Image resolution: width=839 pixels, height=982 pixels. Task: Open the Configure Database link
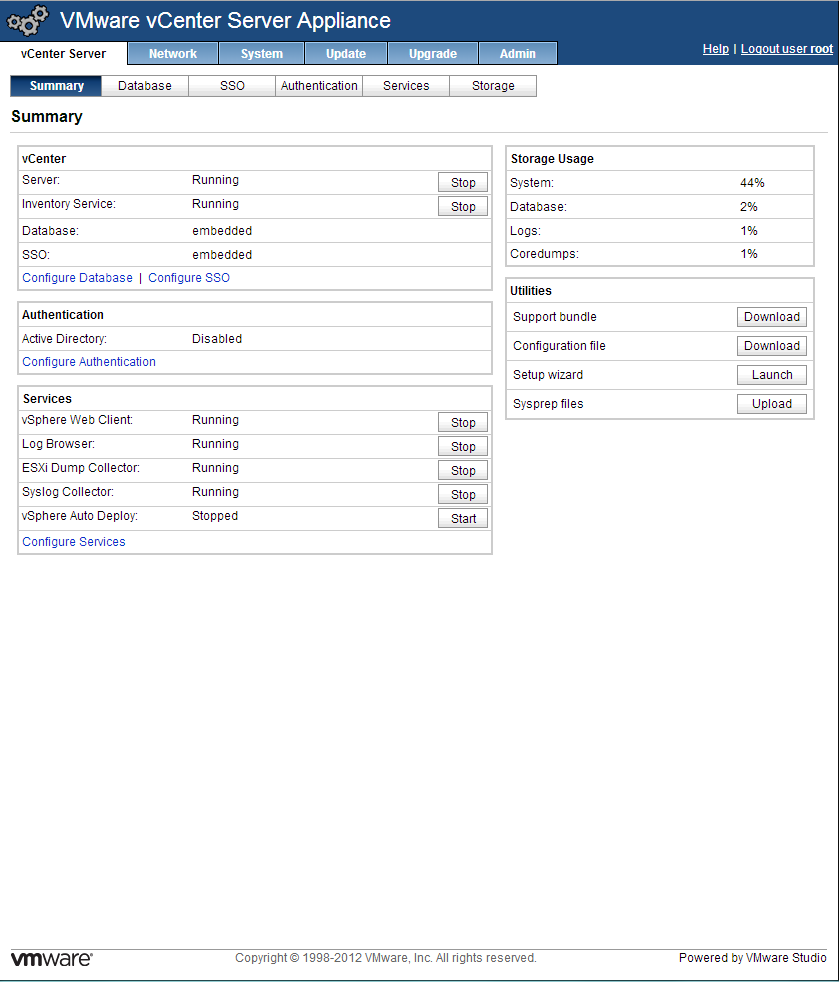point(77,278)
